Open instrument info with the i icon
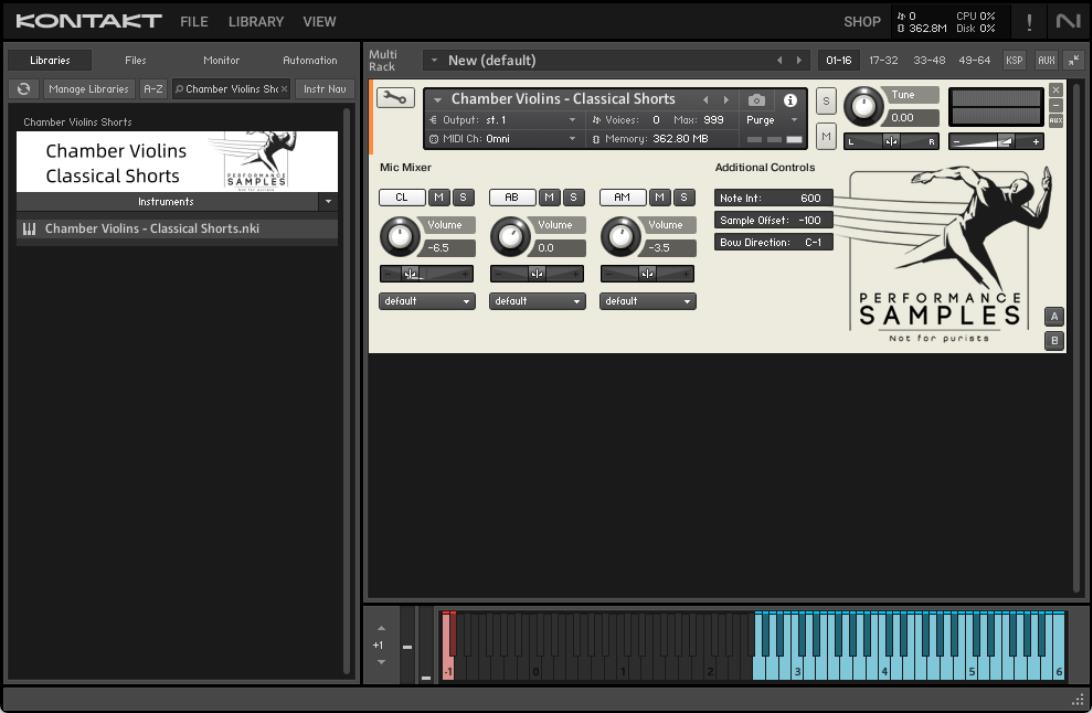1092x713 pixels. (790, 100)
